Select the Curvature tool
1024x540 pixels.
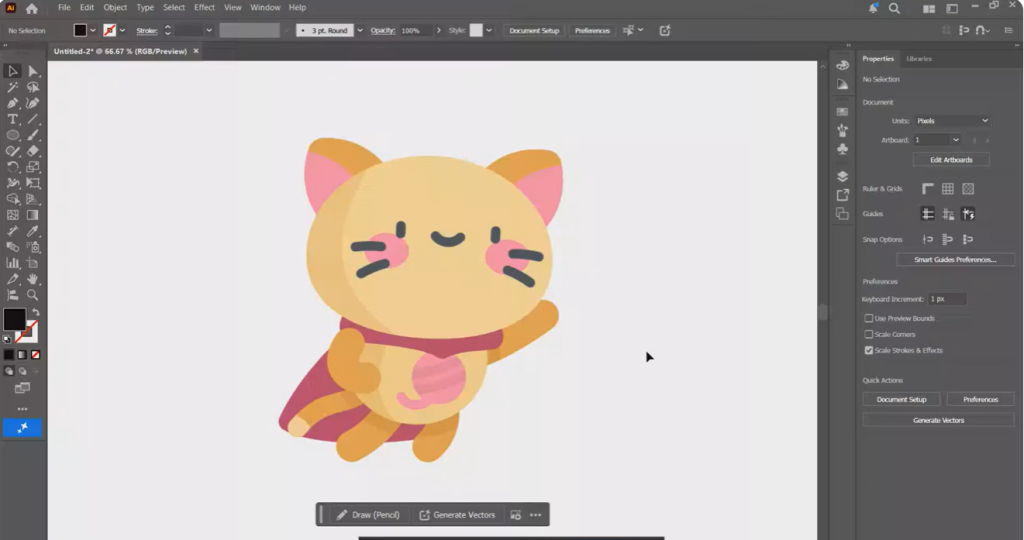coord(33,103)
